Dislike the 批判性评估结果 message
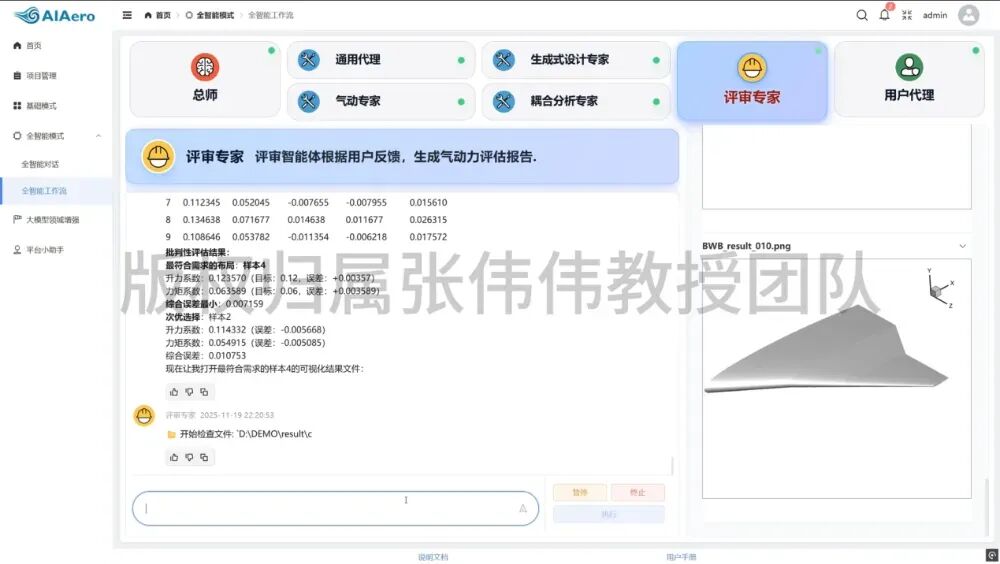Viewport: 1000px width, 564px height. pos(189,392)
